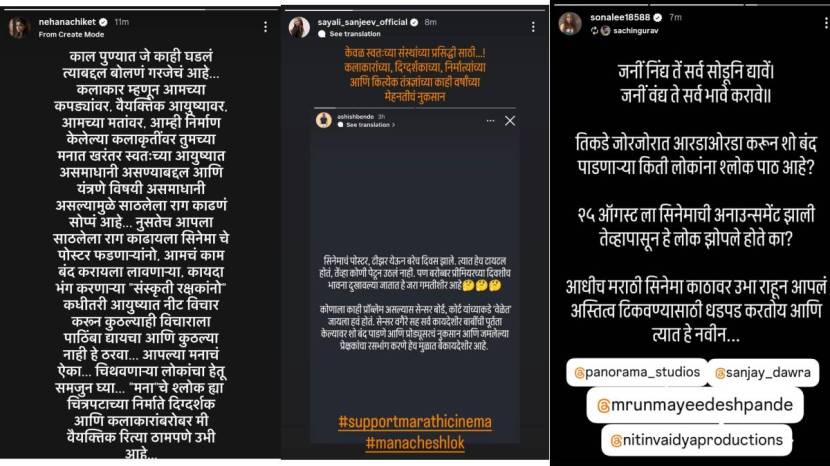
Task: Open nehanachiket's profile picture
Action: (18, 28)
